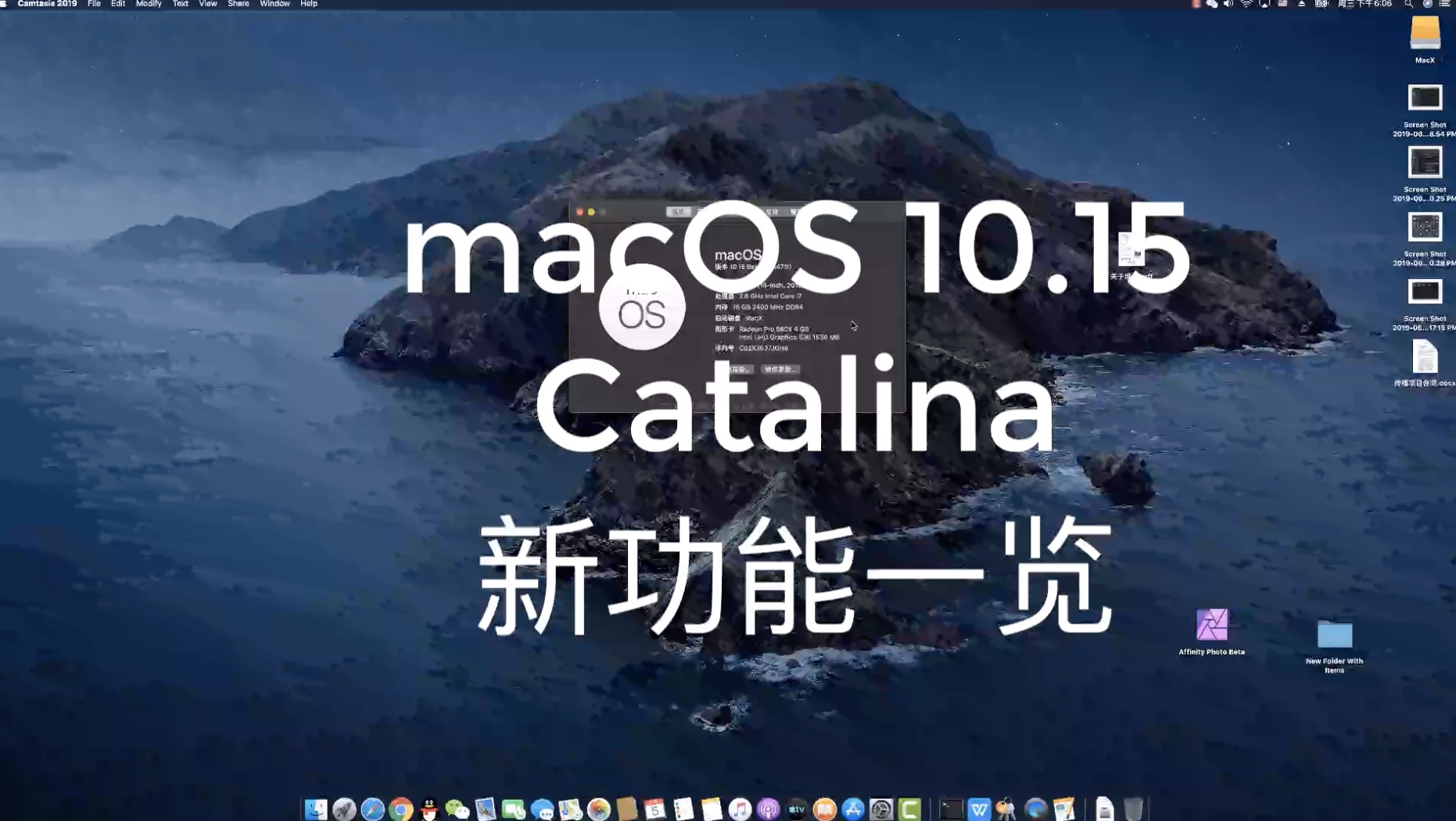Open the File menu

[94, 4]
